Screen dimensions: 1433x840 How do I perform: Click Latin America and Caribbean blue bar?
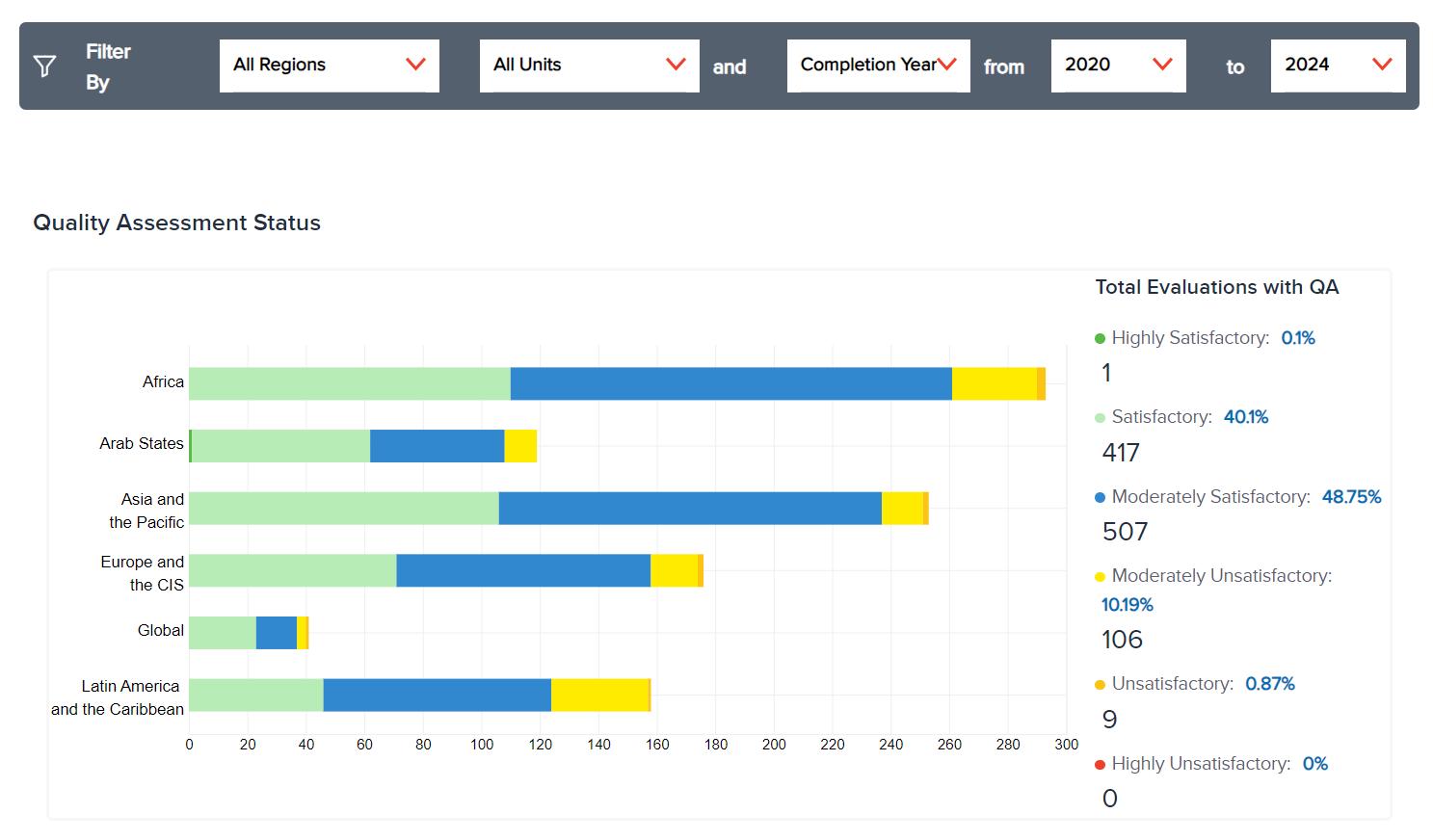tap(438, 696)
